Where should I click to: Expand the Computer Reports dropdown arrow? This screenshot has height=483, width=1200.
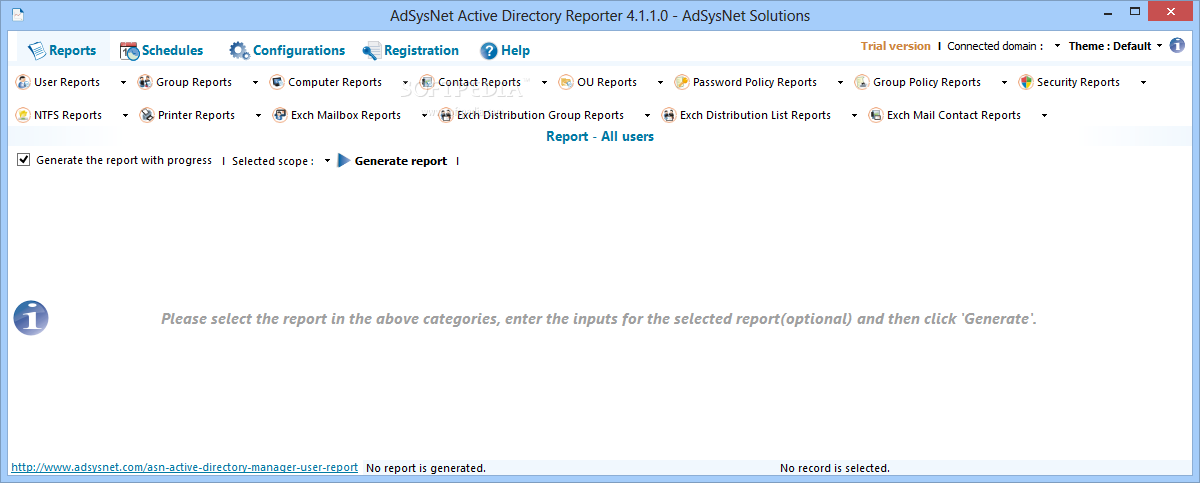pyautogui.click(x=405, y=82)
